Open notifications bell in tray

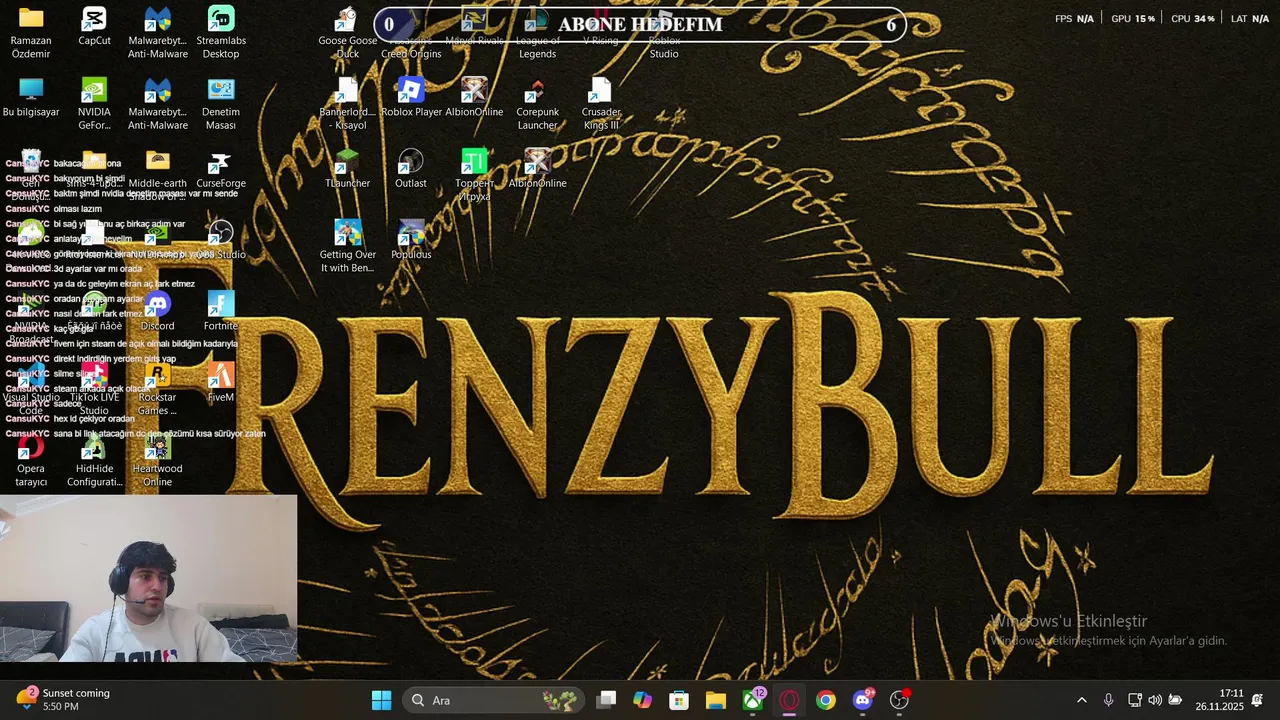pyautogui.click(x=1258, y=700)
